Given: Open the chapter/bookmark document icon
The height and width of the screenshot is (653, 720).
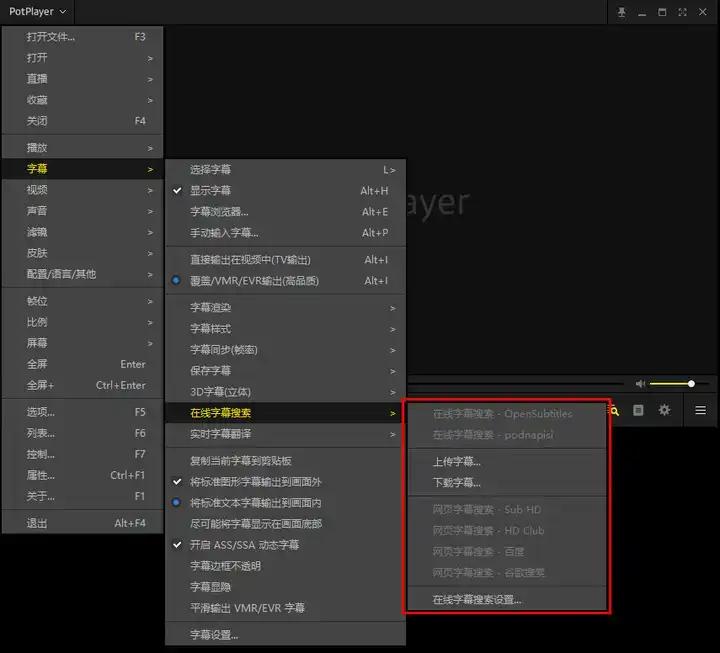Looking at the screenshot, I should (x=638, y=410).
